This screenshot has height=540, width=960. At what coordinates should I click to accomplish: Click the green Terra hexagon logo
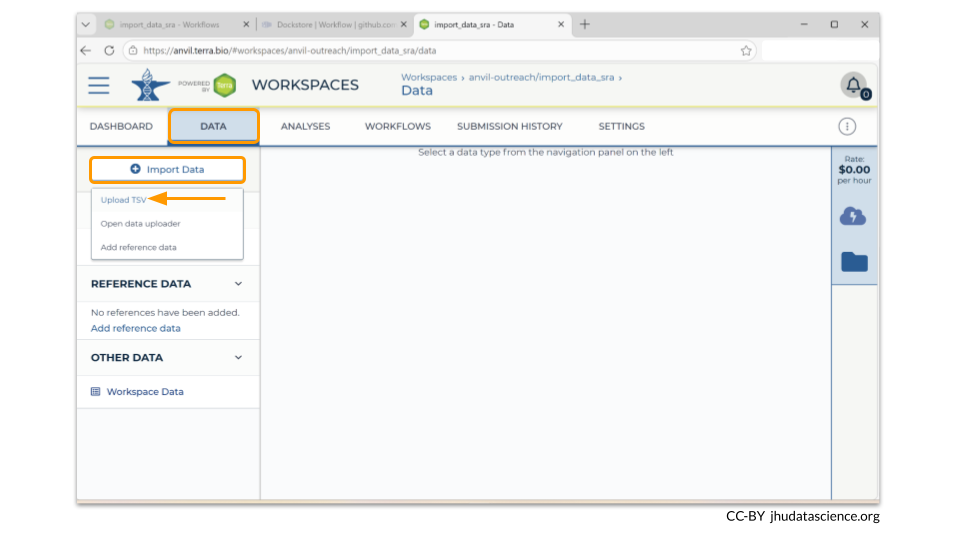225,85
